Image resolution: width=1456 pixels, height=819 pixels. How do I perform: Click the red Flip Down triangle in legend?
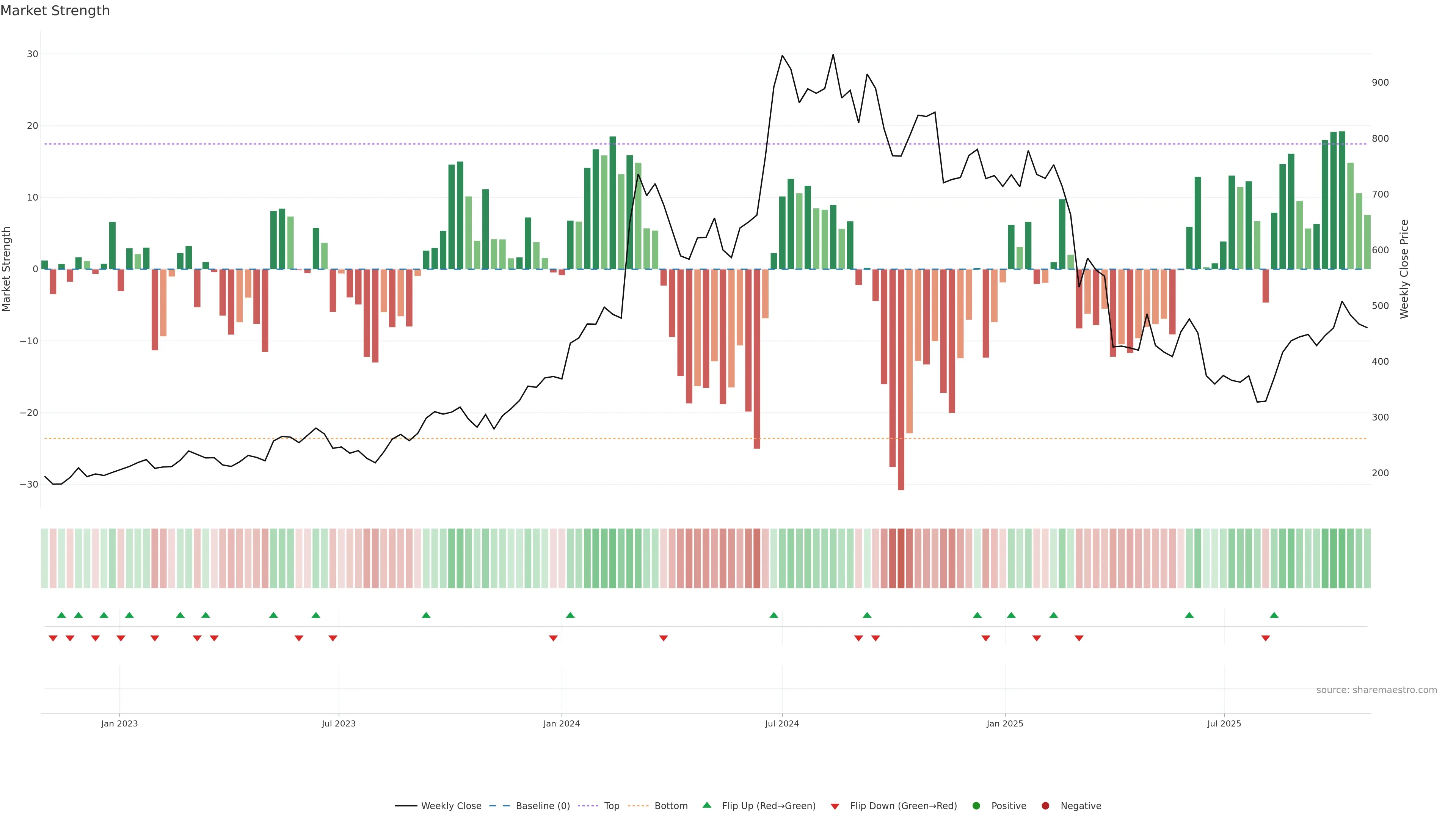coord(835,806)
